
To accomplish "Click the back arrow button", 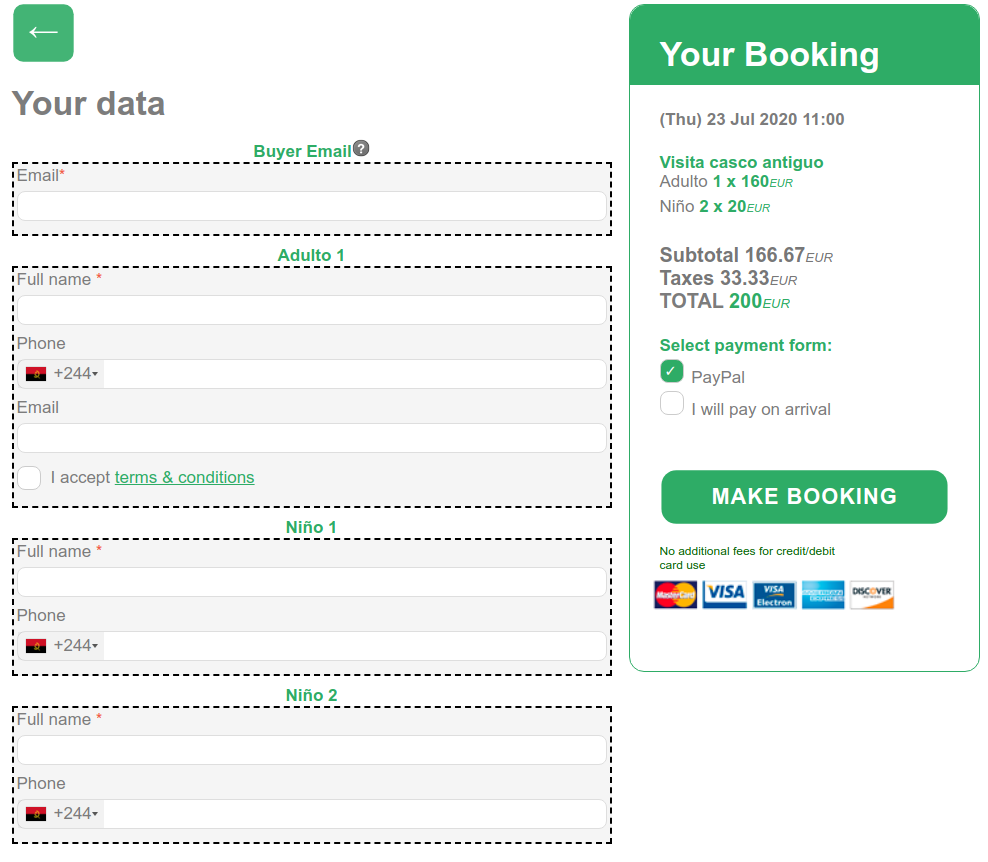I will pyautogui.click(x=43, y=33).
